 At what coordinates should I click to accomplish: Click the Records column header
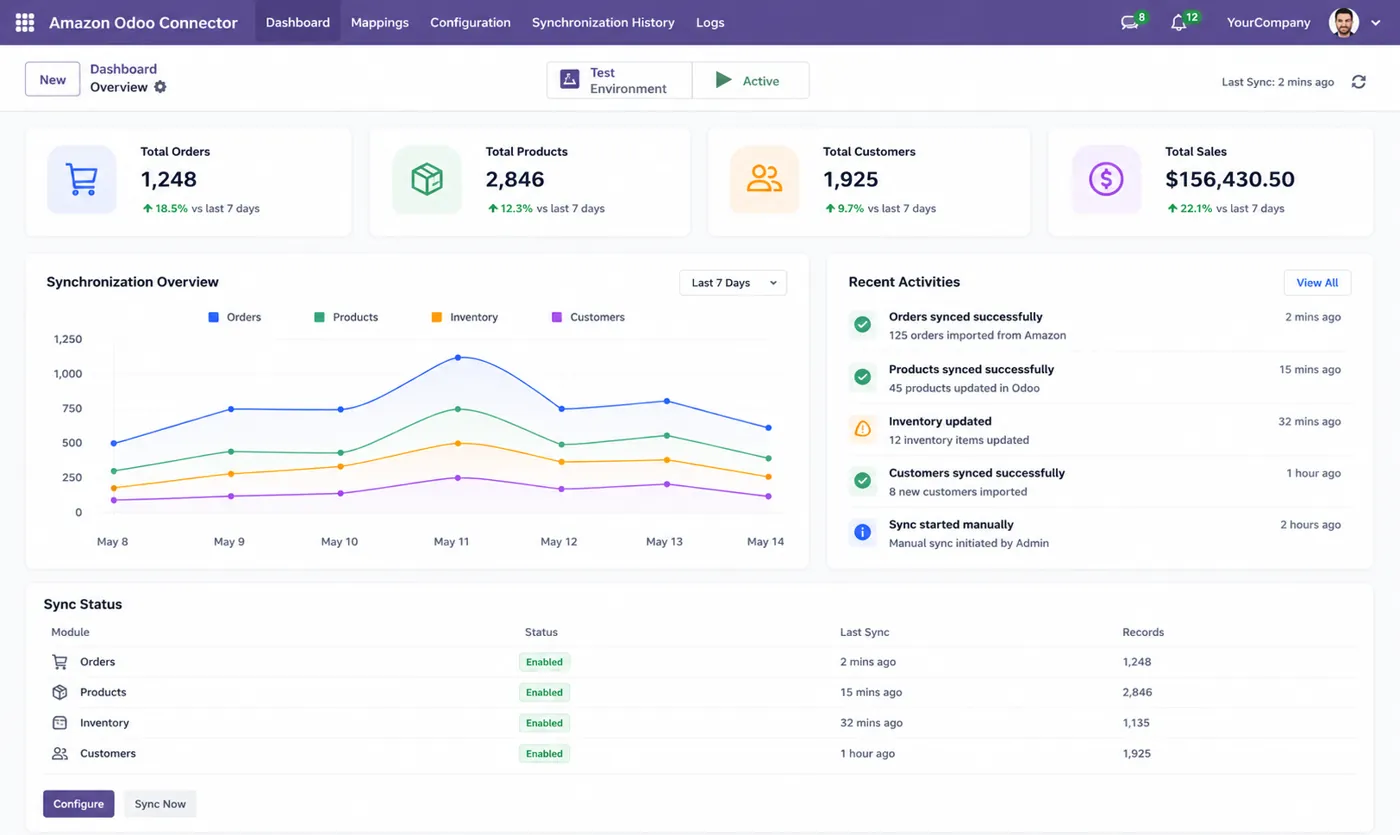pos(1143,632)
